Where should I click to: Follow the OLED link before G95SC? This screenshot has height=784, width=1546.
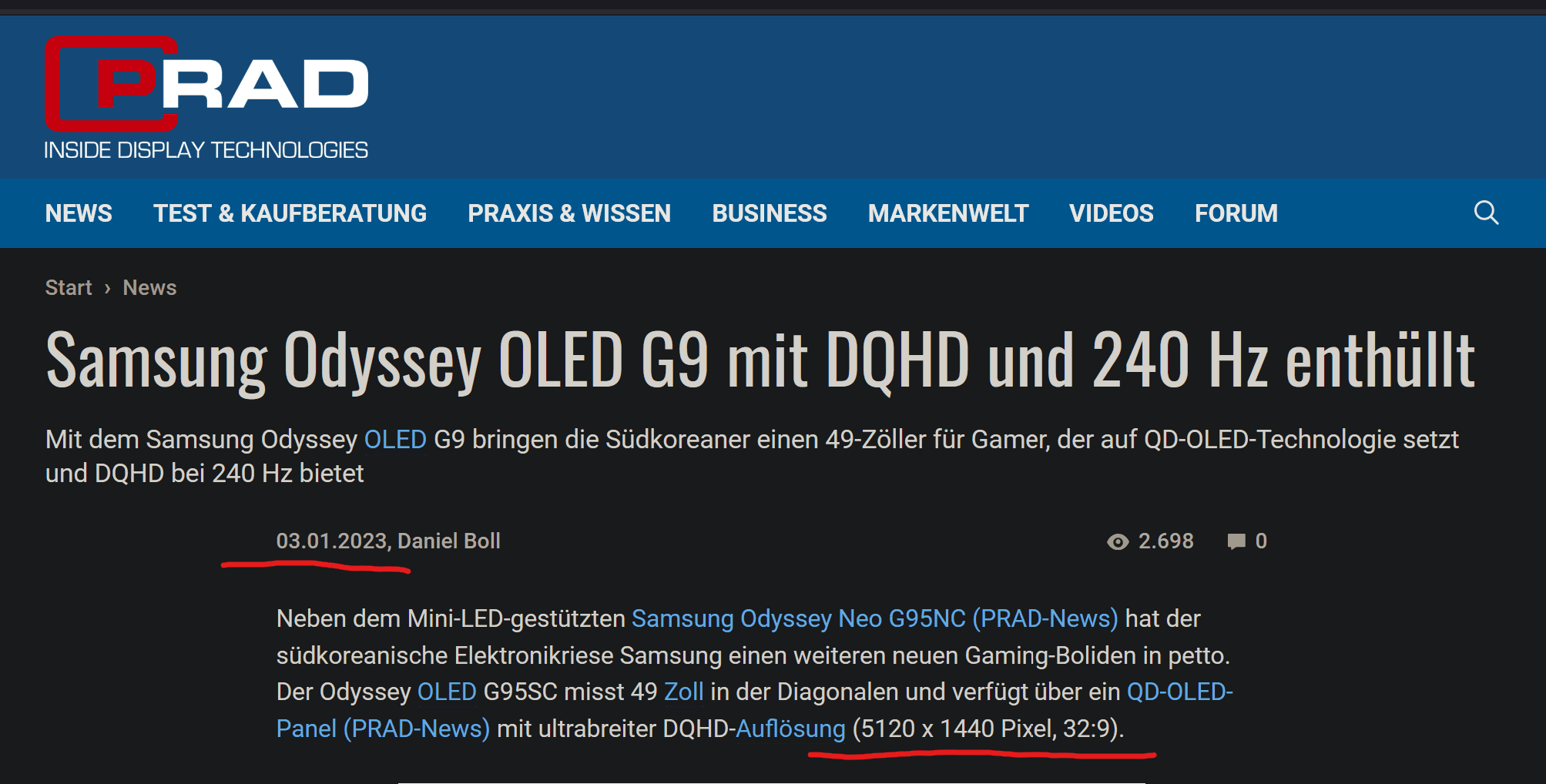447,692
